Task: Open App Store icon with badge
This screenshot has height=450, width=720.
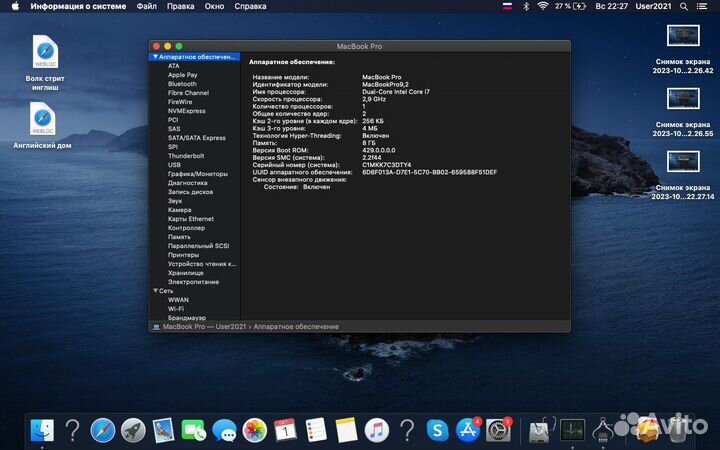Action: click(x=468, y=430)
